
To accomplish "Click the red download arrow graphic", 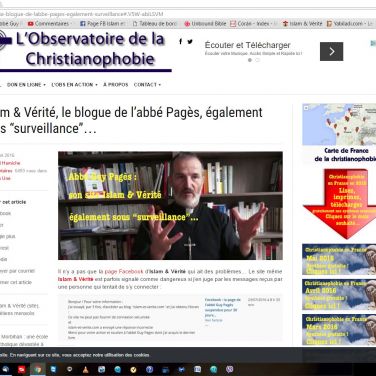I will click(339, 204).
